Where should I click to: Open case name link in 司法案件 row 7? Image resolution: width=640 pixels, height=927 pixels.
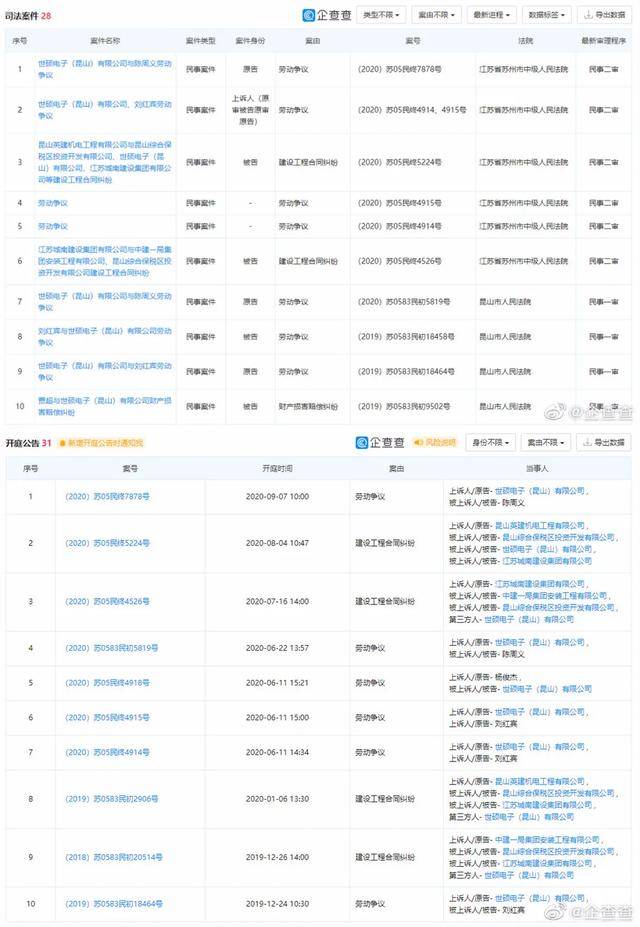click(105, 302)
